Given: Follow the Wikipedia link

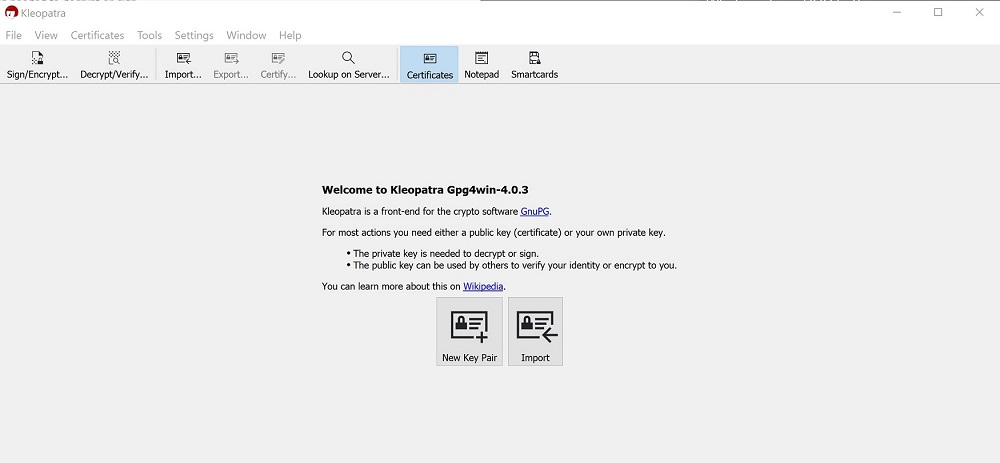Looking at the screenshot, I should (484, 287).
